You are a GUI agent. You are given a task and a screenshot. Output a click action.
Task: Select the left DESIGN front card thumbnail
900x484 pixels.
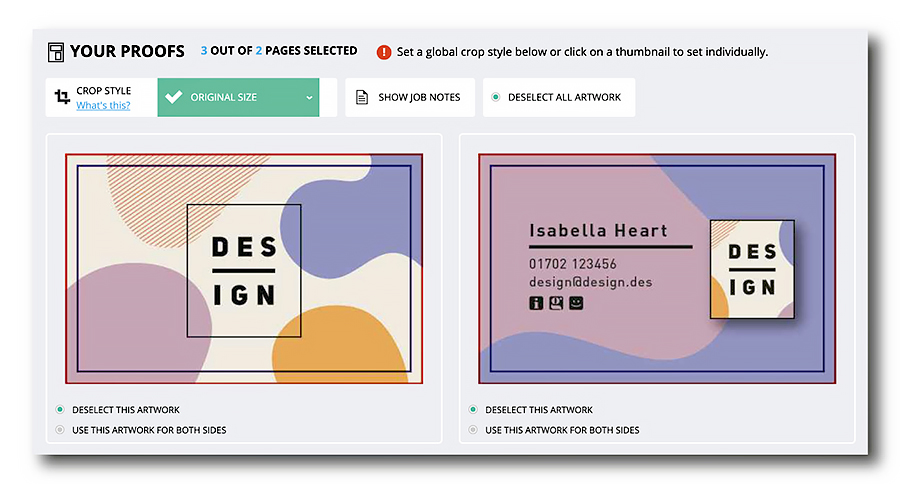click(x=244, y=268)
